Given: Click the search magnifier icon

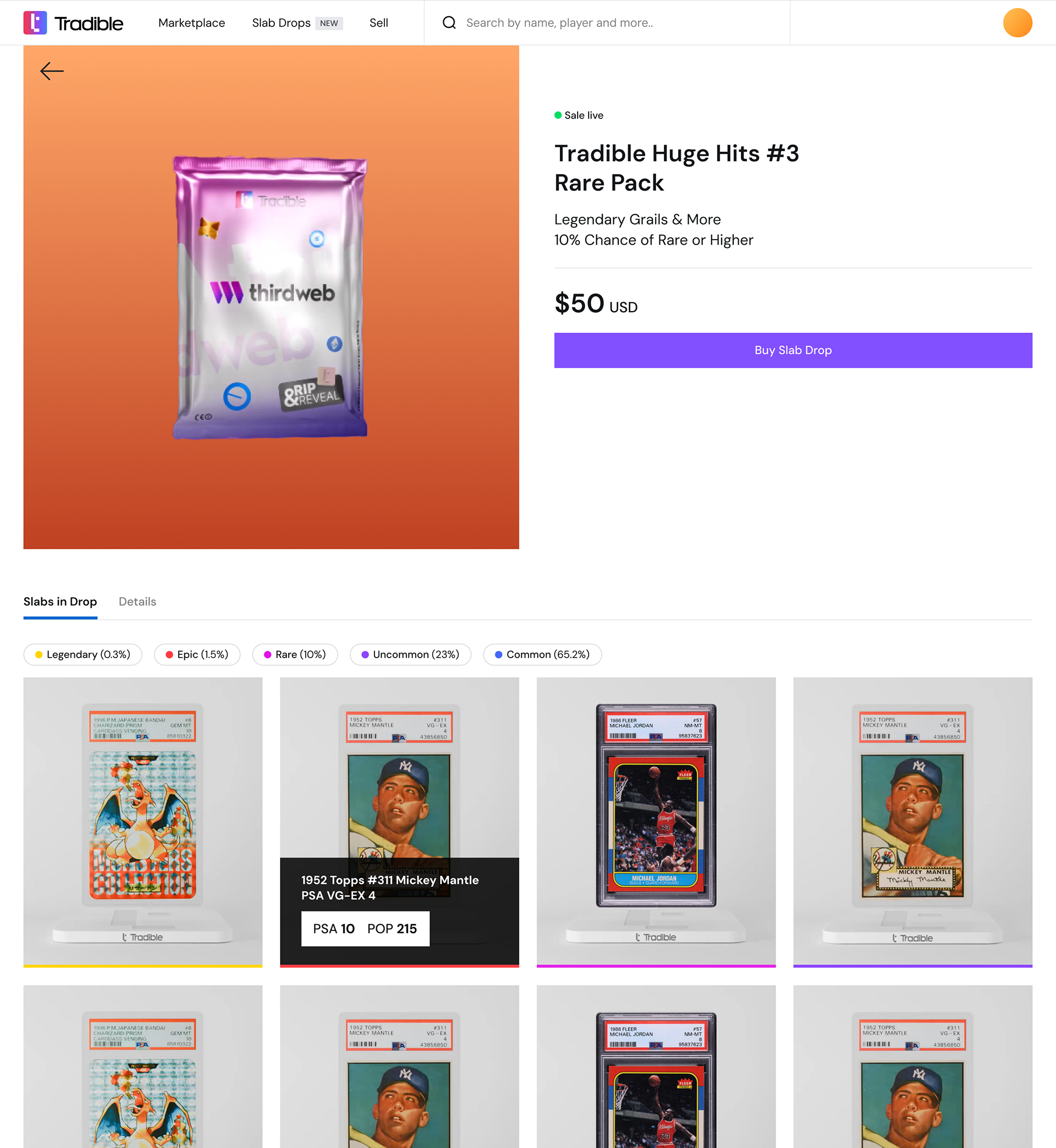Looking at the screenshot, I should [449, 23].
